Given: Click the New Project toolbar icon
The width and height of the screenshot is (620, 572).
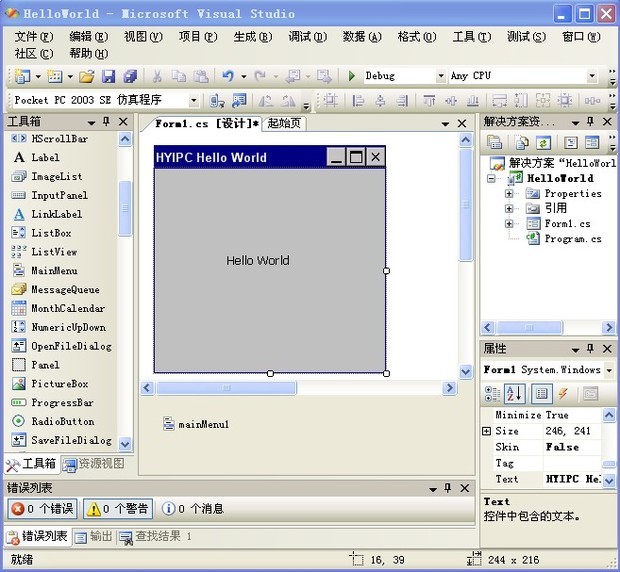Looking at the screenshot, I should click(22, 76).
